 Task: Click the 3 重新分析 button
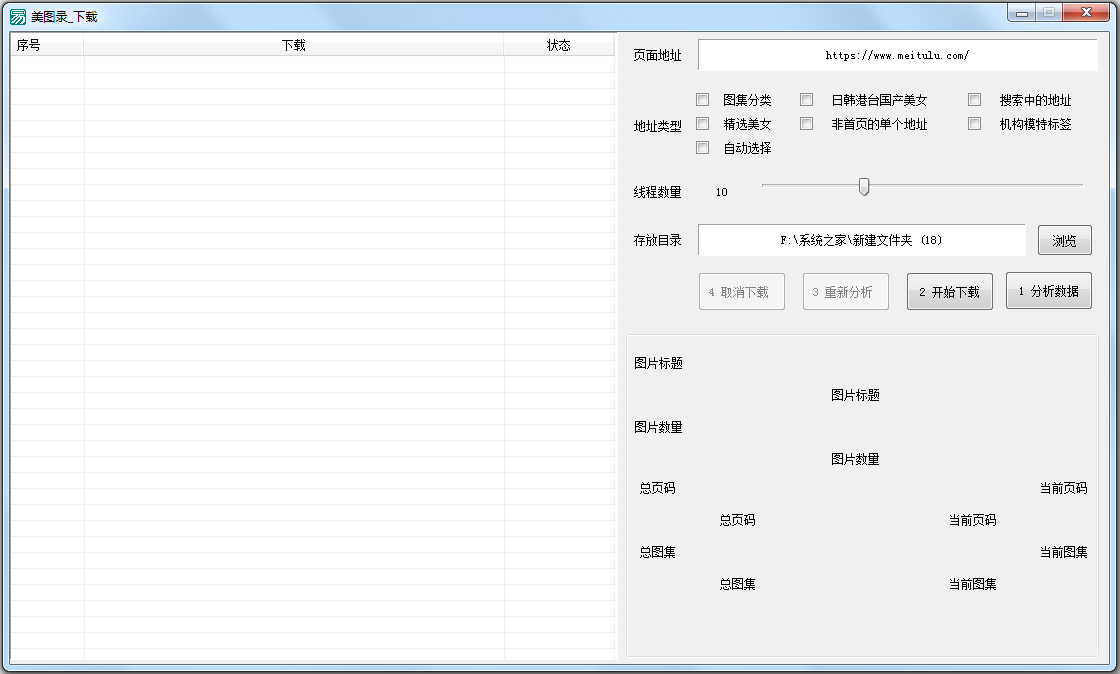click(845, 292)
